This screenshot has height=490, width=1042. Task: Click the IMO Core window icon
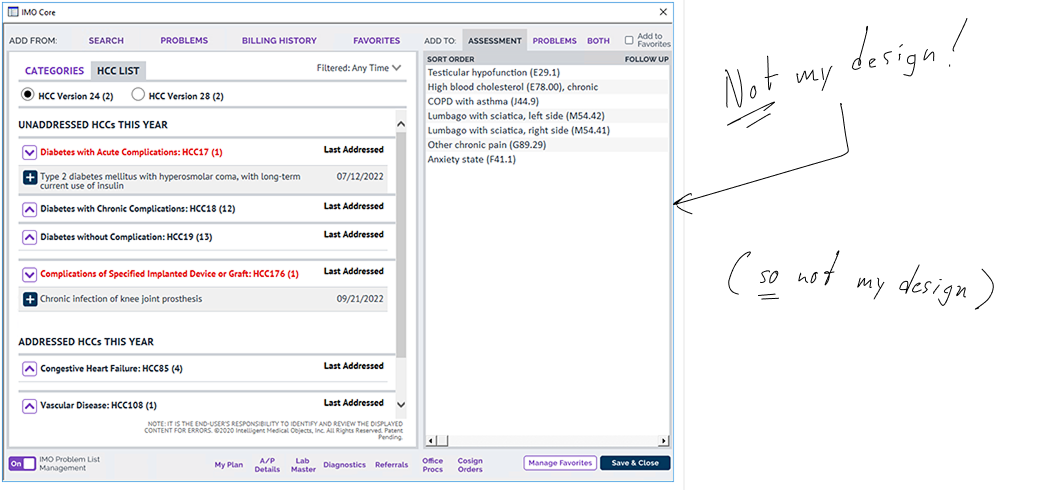pos(12,12)
